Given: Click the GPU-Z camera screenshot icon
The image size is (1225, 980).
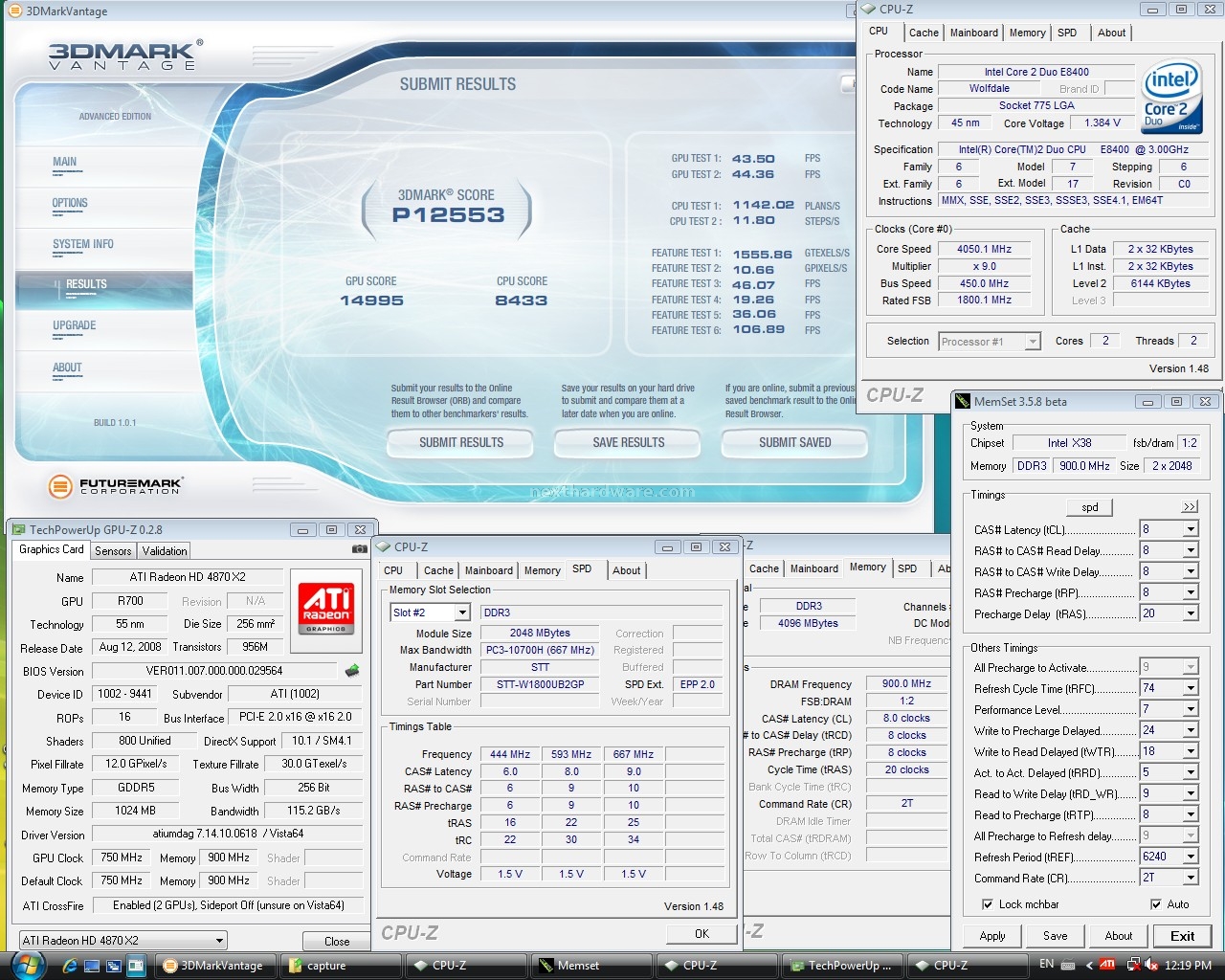Looking at the screenshot, I should coord(360,549).
